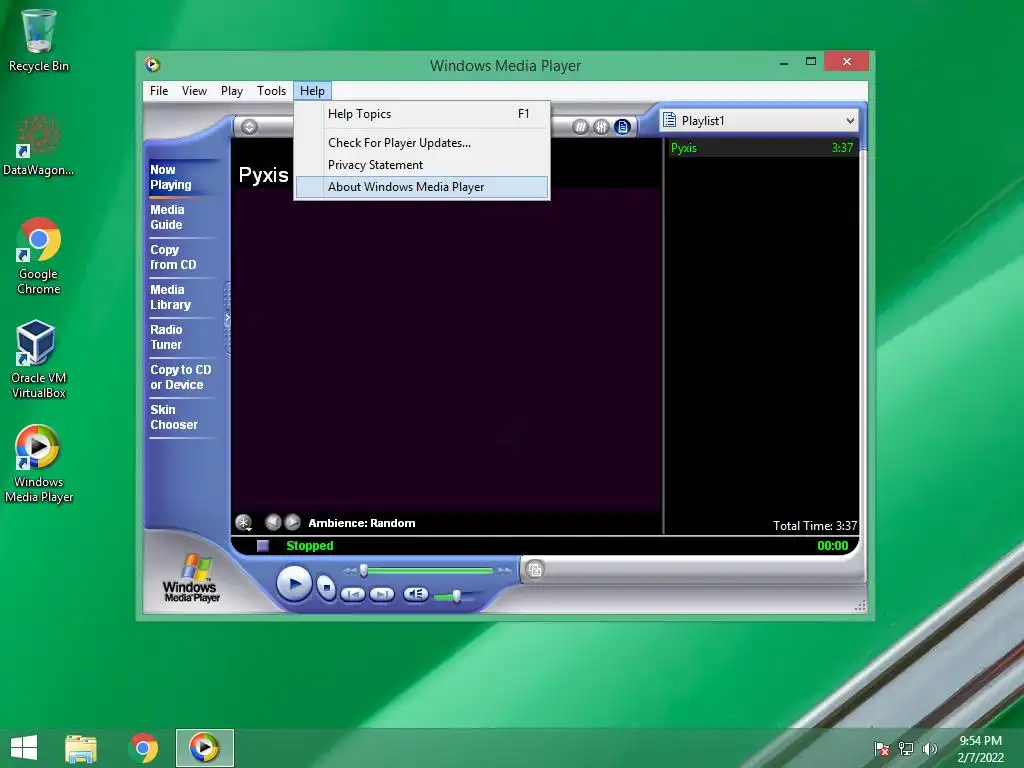
Task: Close the Help menu
Action: [312, 91]
